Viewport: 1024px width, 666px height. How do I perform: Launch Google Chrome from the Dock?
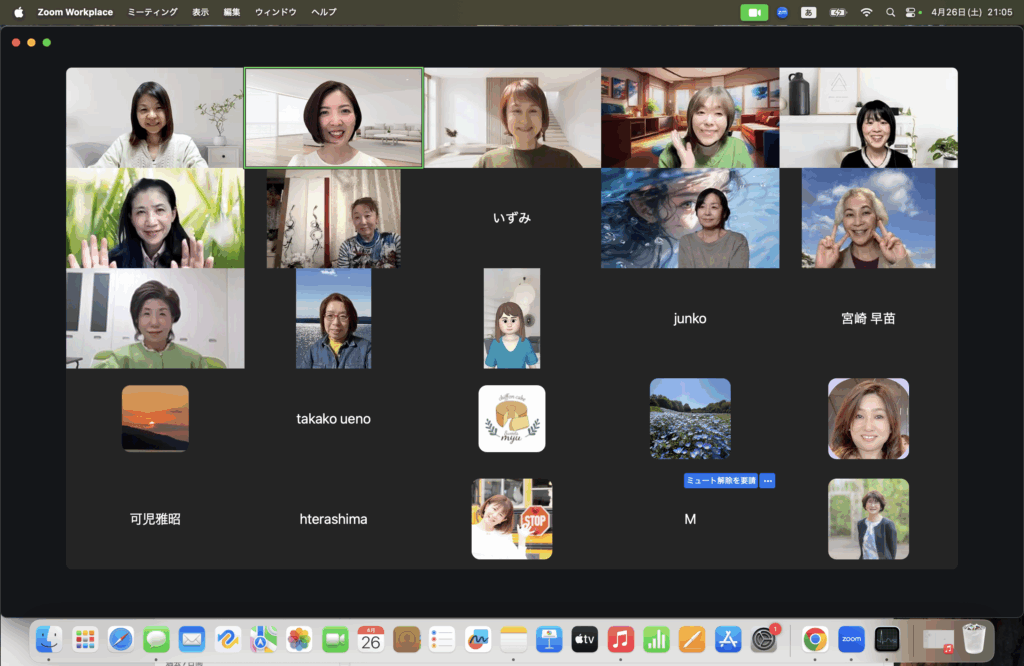(x=815, y=639)
